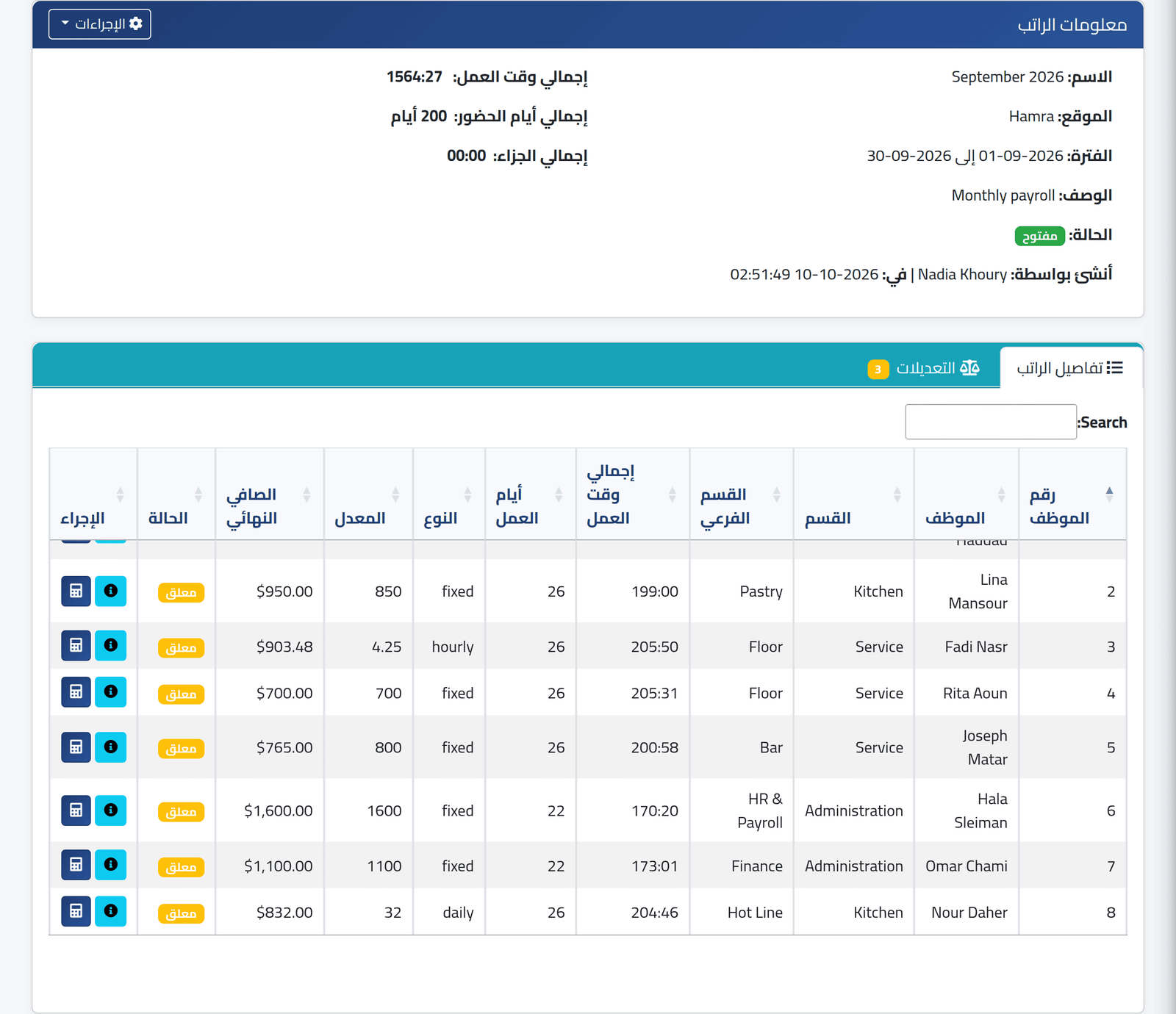Select the HR & Payroll subdepartment cell
Viewport: 1176px width, 1014px height.
click(742, 810)
